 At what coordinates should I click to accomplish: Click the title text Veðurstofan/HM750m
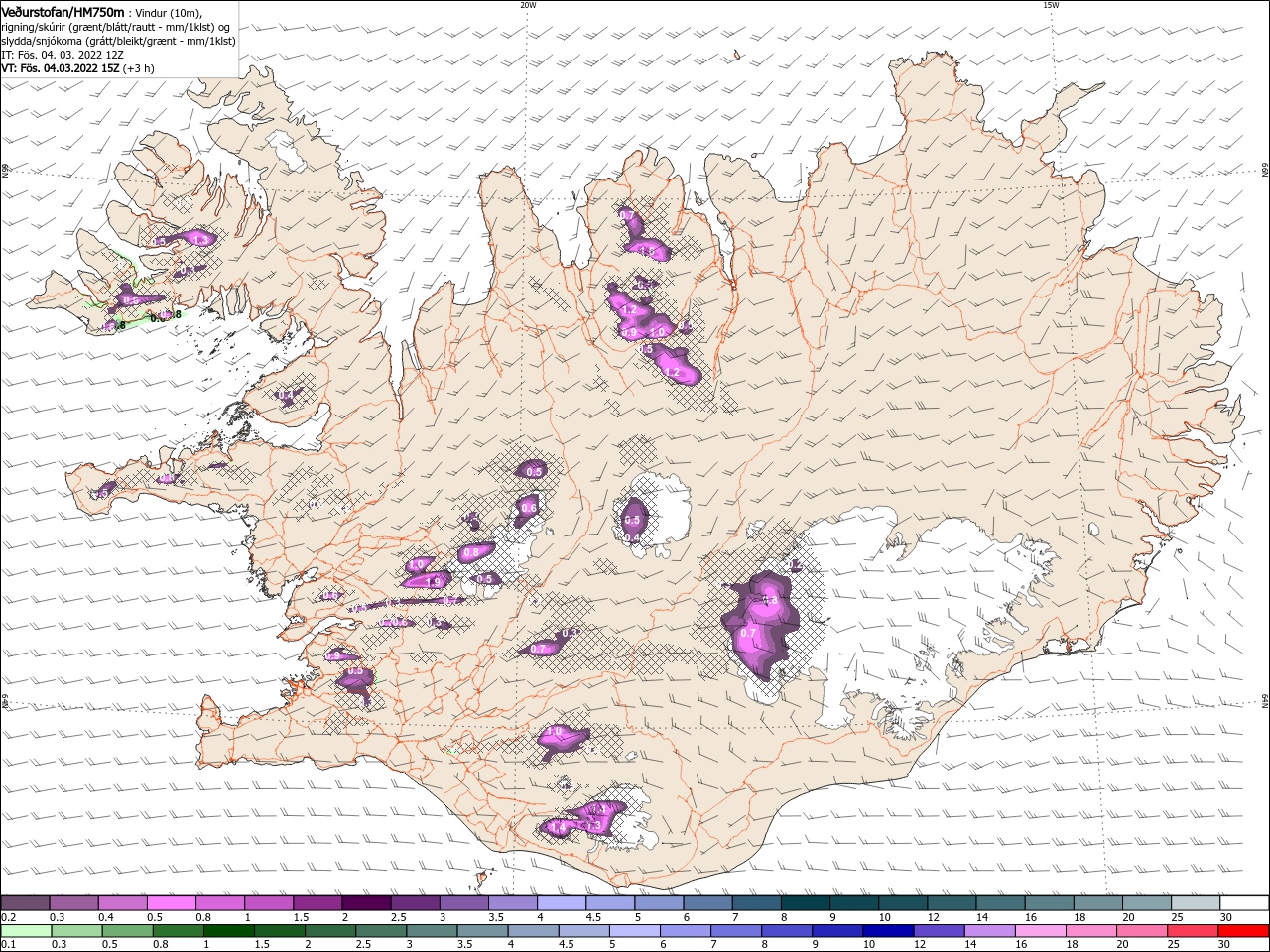click(x=63, y=11)
